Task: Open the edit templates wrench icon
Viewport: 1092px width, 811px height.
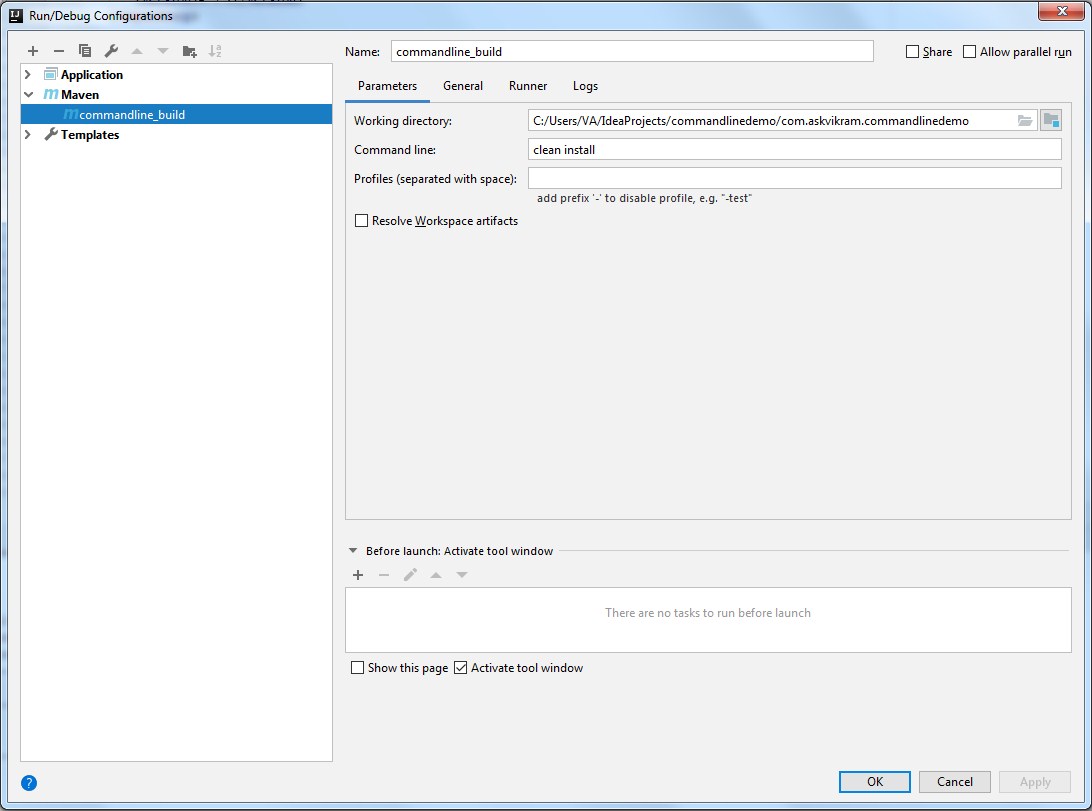Action: [x=111, y=51]
